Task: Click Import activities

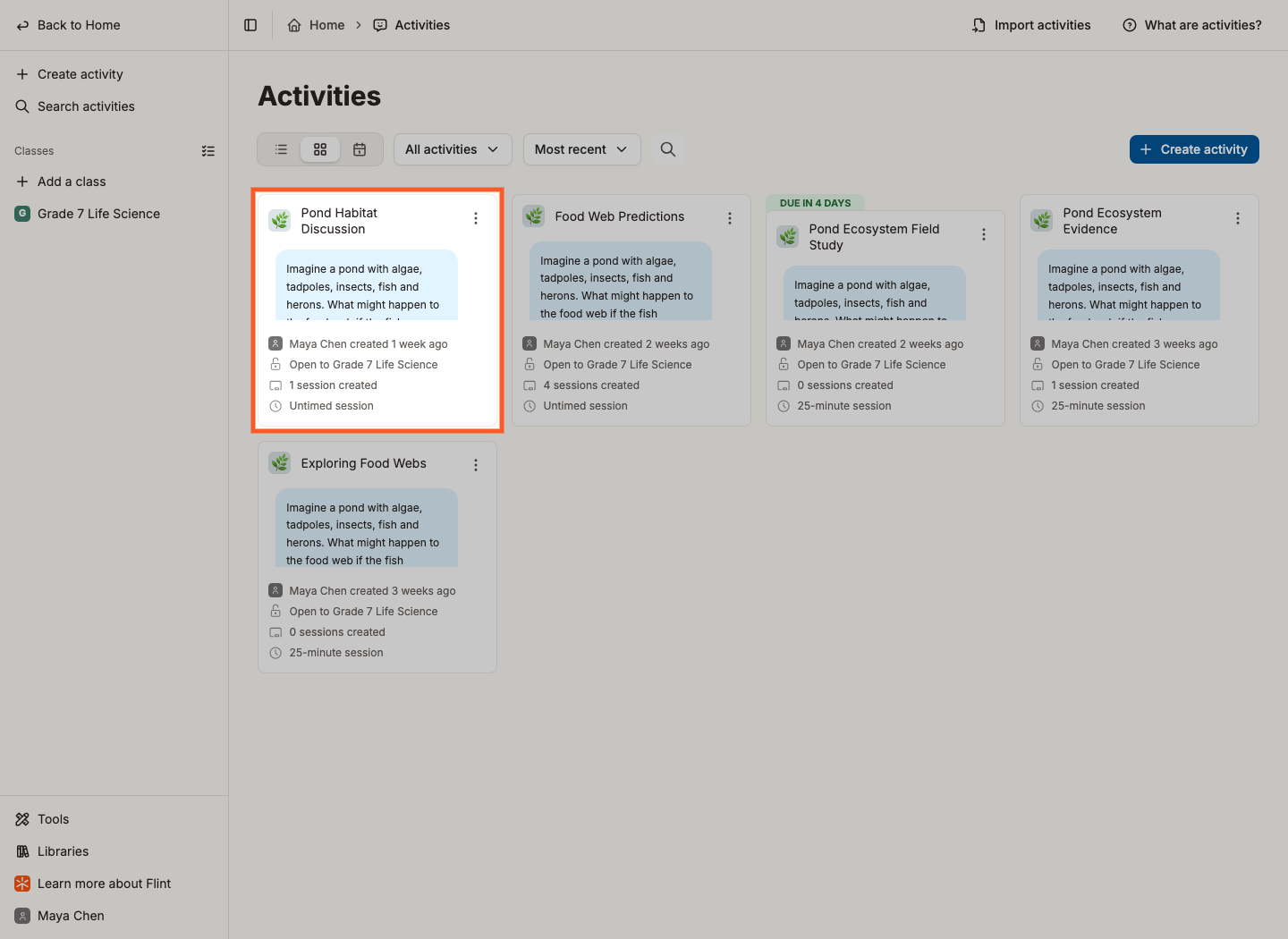Action: tap(1031, 25)
